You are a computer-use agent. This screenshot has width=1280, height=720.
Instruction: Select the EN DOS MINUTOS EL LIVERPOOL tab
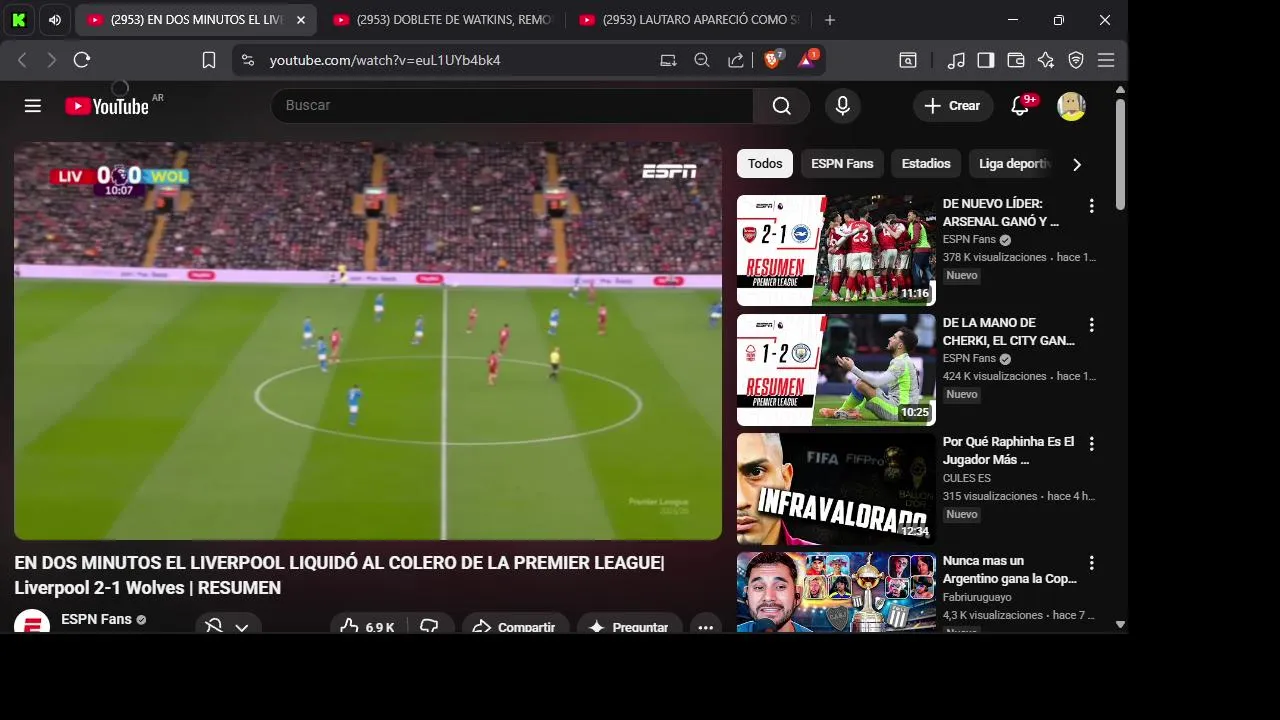point(196,20)
